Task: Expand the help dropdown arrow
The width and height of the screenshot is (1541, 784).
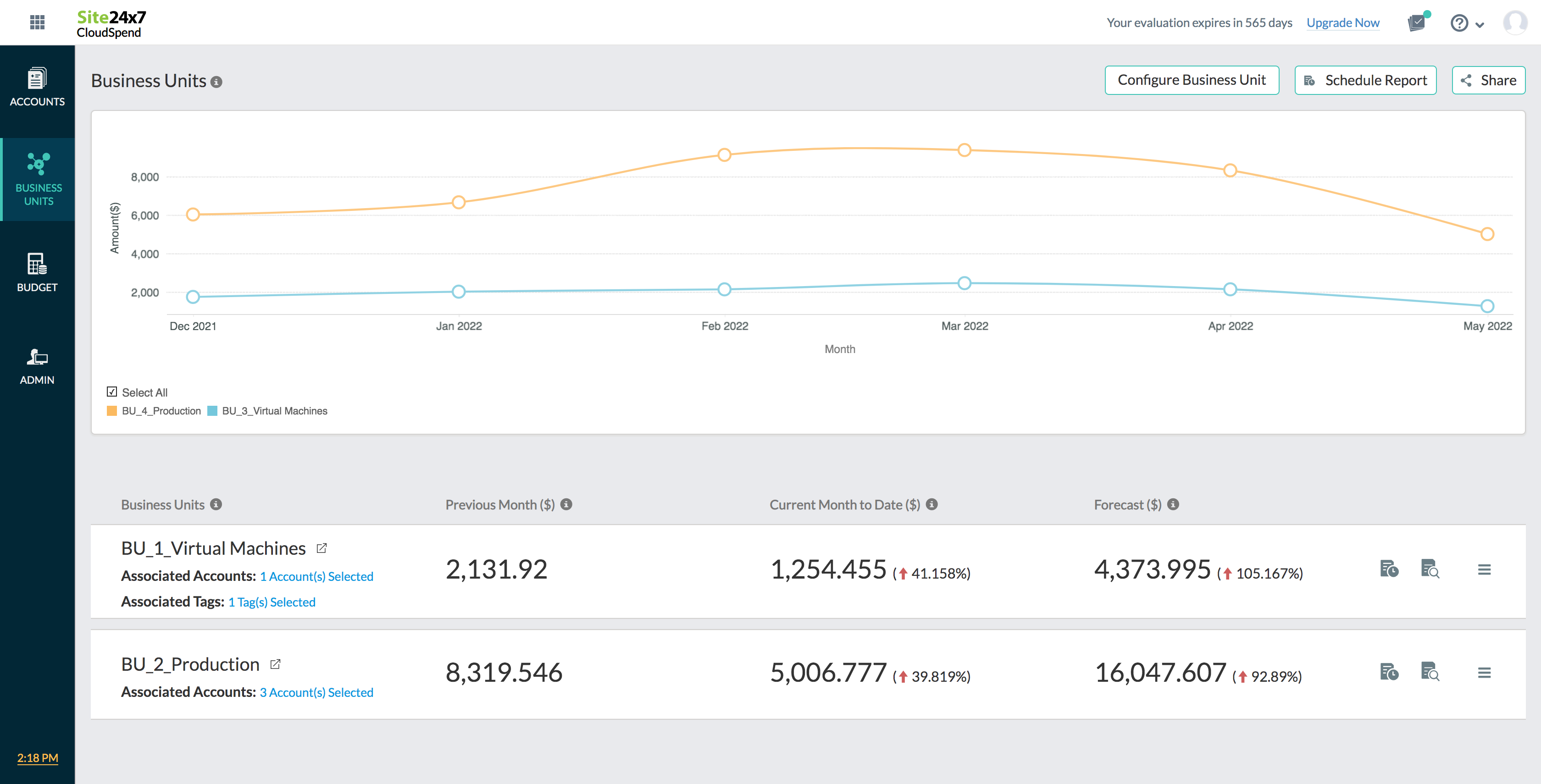Action: [1480, 24]
